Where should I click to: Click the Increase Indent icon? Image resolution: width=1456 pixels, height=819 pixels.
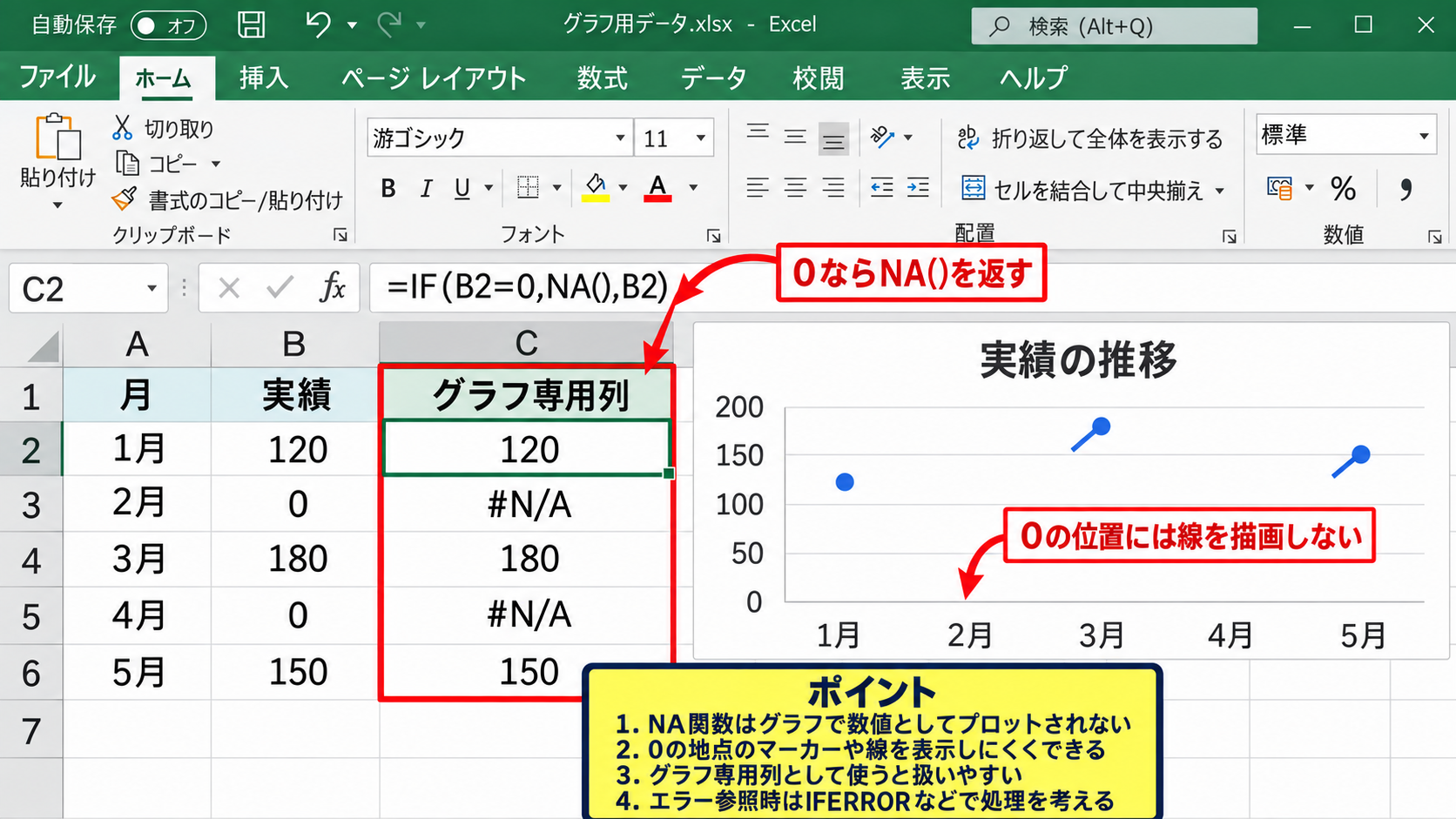[918, 187]
